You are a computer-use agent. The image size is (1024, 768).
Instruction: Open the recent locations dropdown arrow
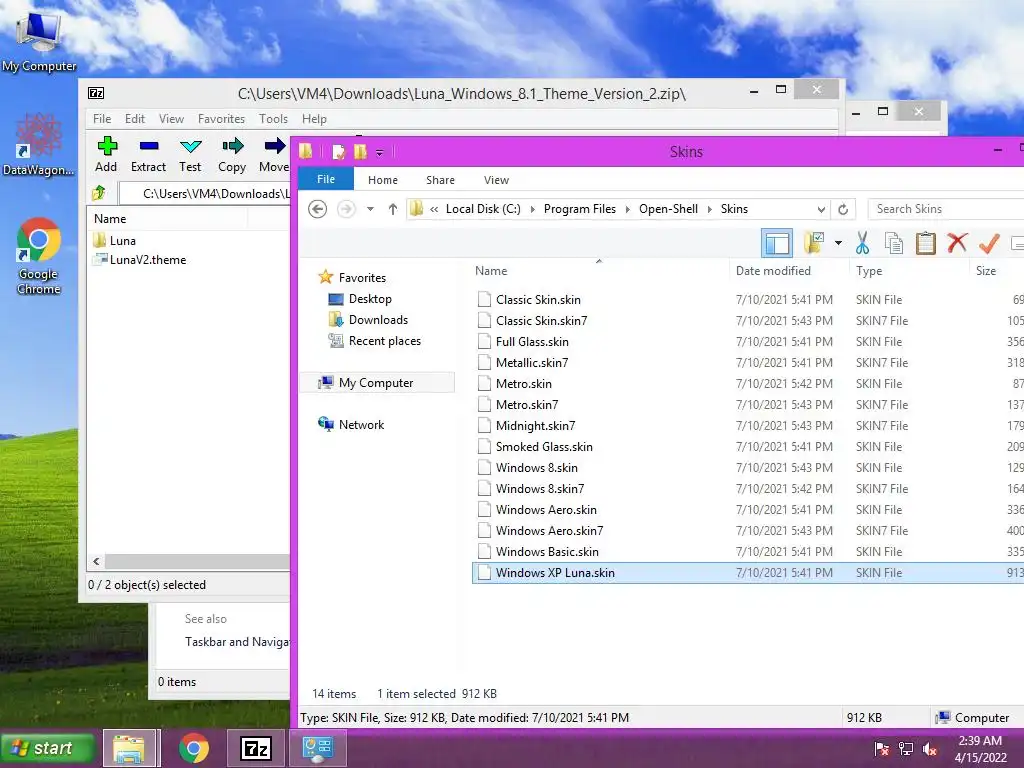click(370, 209)
